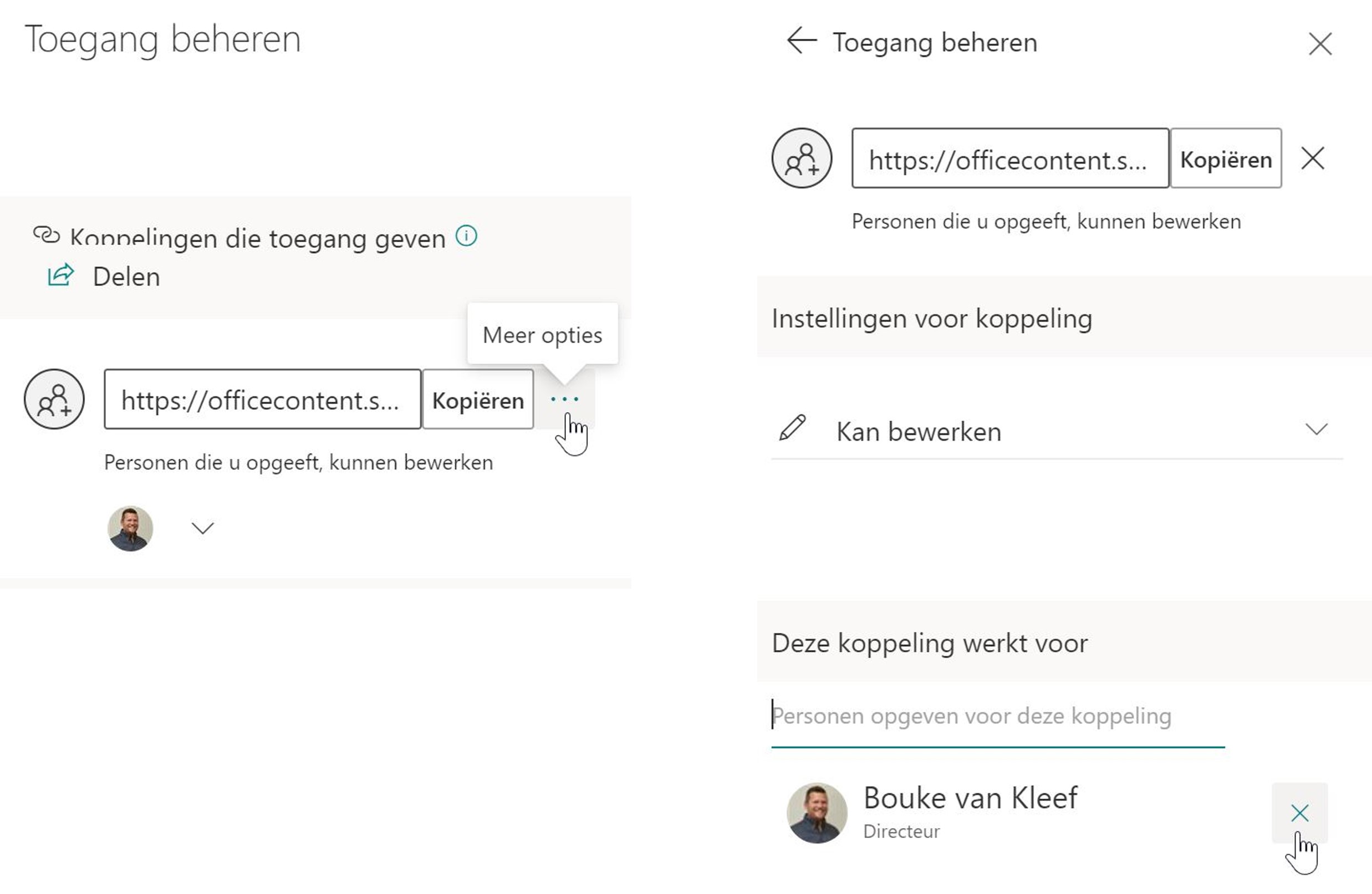
Task: Select the link URL field in right panel
Action: 1011,159
